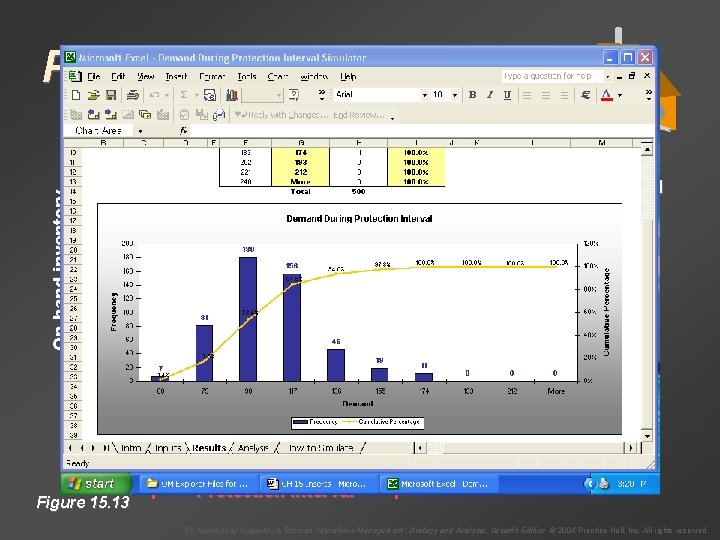720x540 pixels.
Task: Open the Insert menu
Action: click(x=176, y=76)
